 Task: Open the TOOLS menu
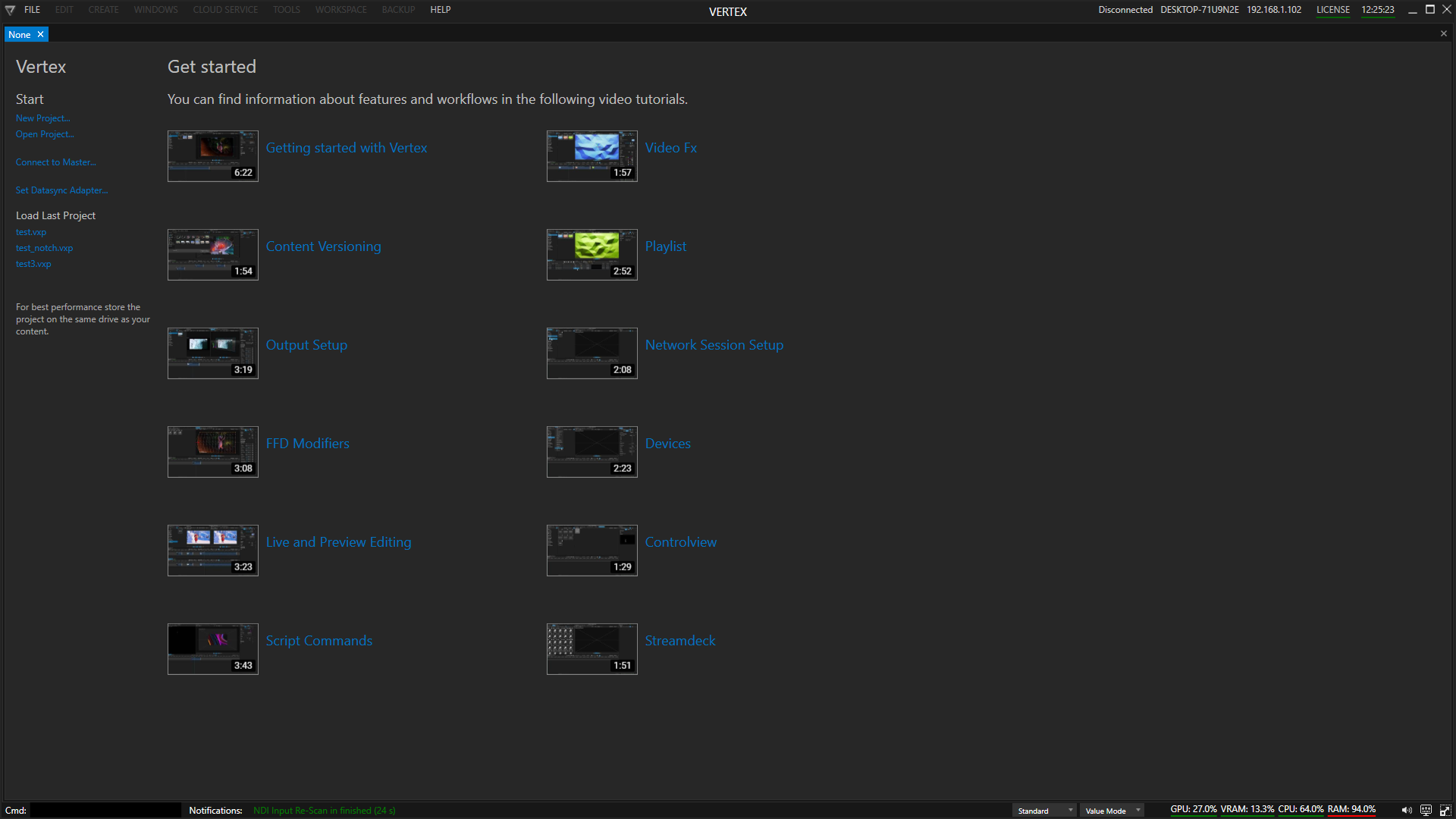pyautogui.click(x=287, y=10)
